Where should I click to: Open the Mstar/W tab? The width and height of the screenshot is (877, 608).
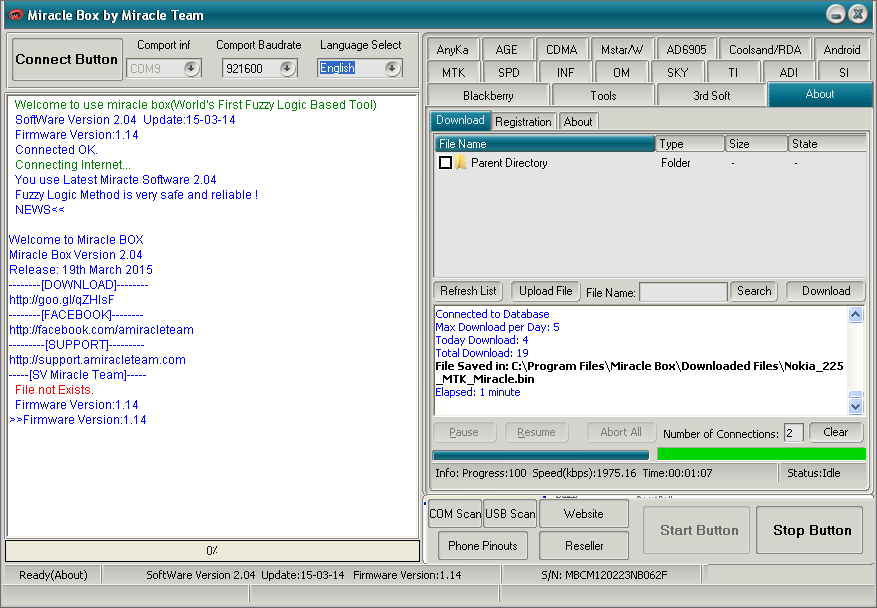[x=622, y=50]
